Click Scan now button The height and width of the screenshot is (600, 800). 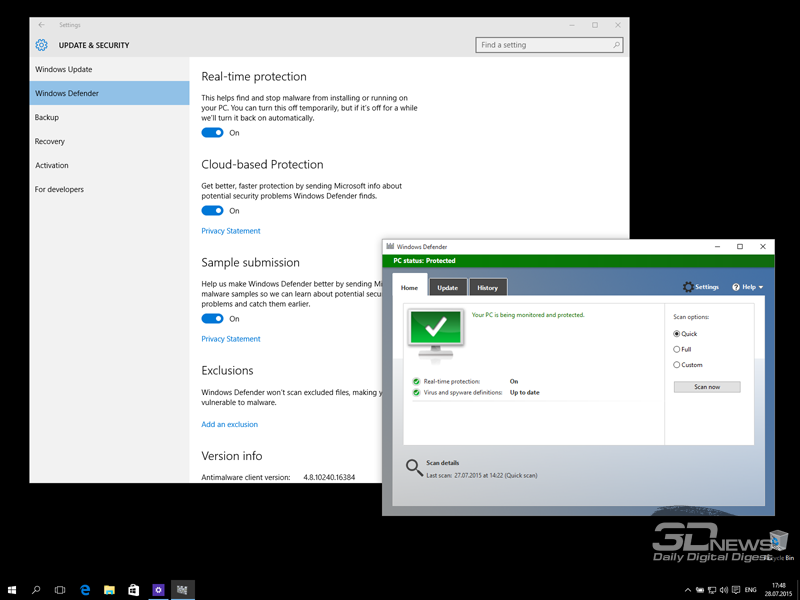point(707,387)
